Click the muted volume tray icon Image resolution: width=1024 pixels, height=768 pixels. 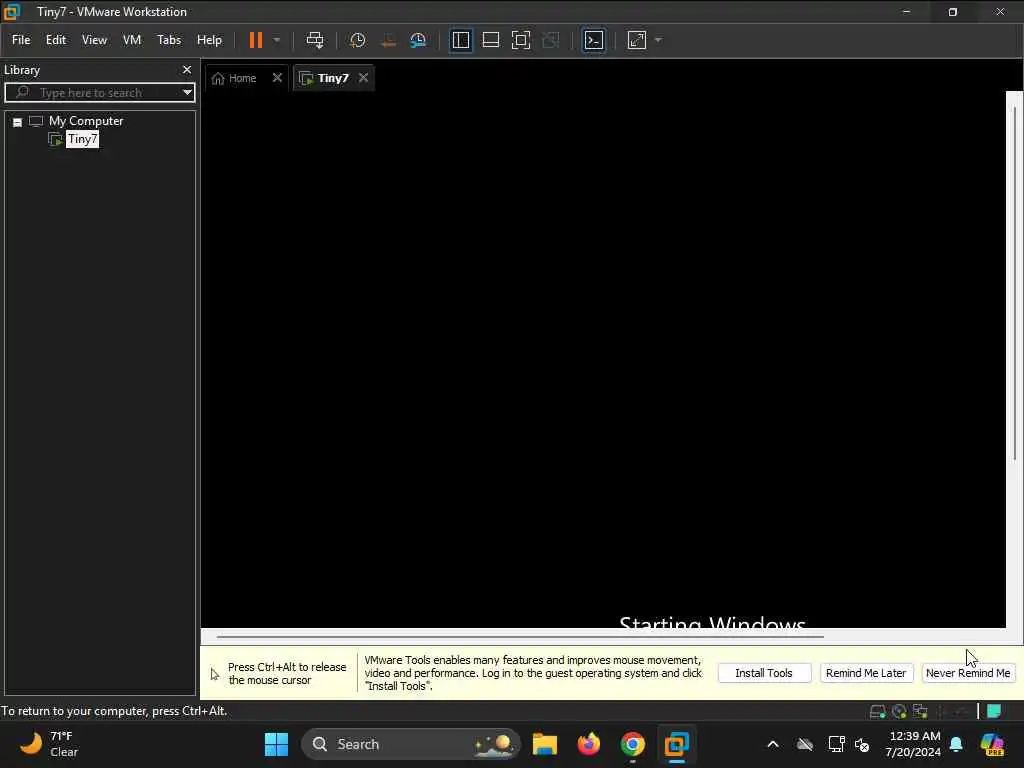[862, 744]
